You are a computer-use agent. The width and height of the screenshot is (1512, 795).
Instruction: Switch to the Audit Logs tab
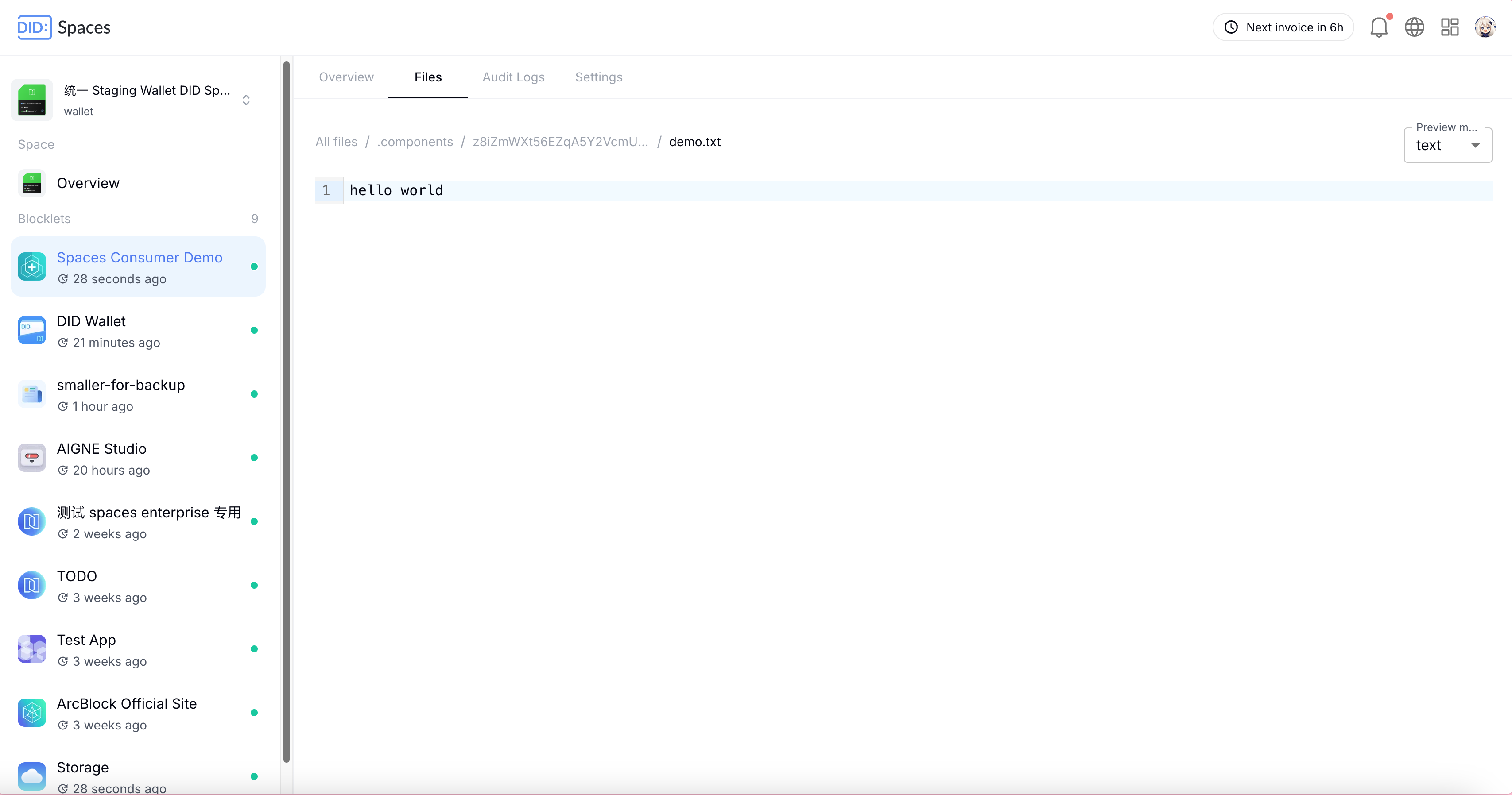click(513, 77)
